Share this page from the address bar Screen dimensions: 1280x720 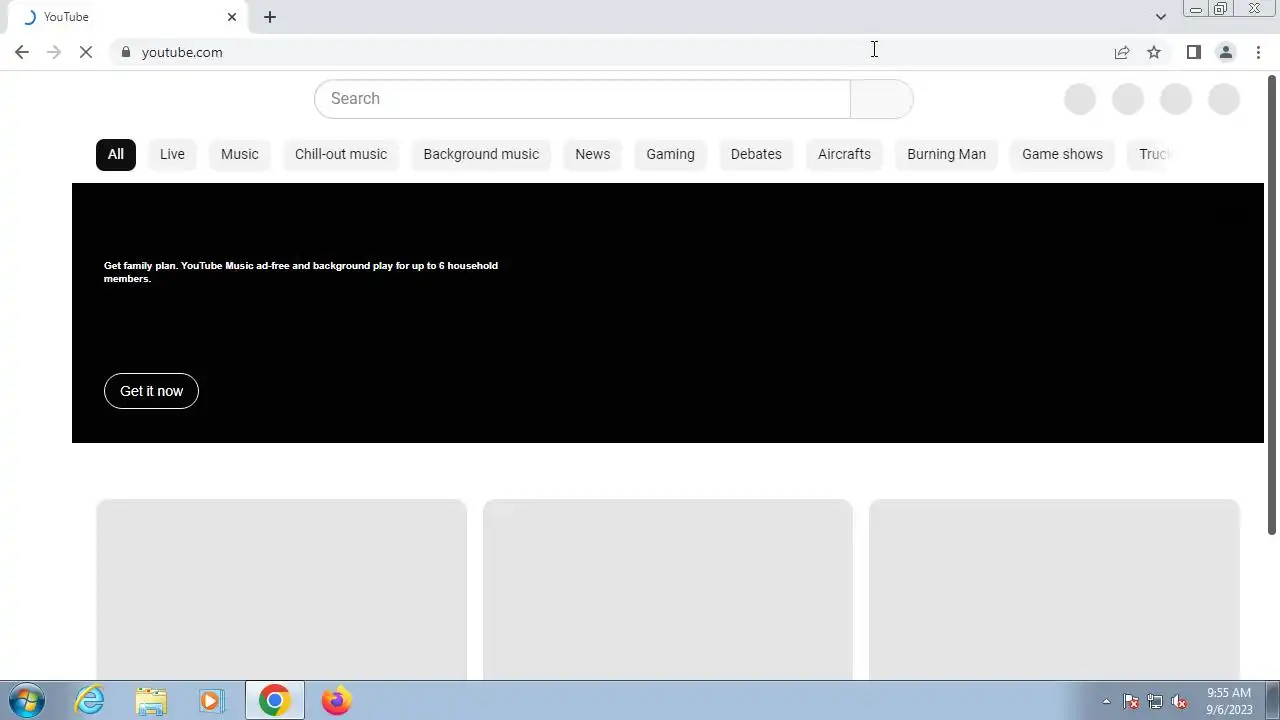point(1122,52)
